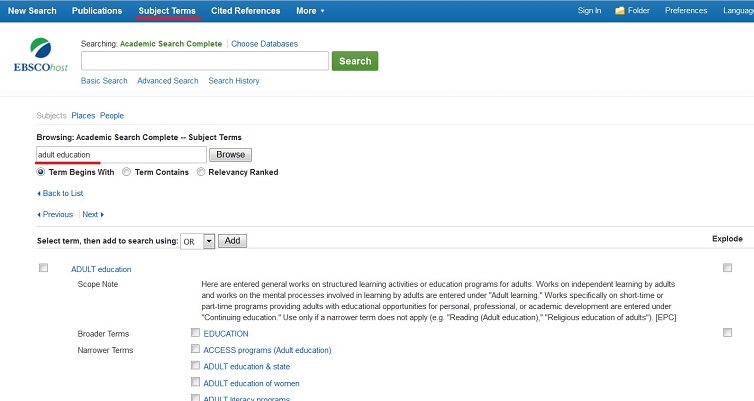This screenshot has height=401, width=754.
Task: Select the Term Begins With radio button
Action: click(x=41, y=172)
